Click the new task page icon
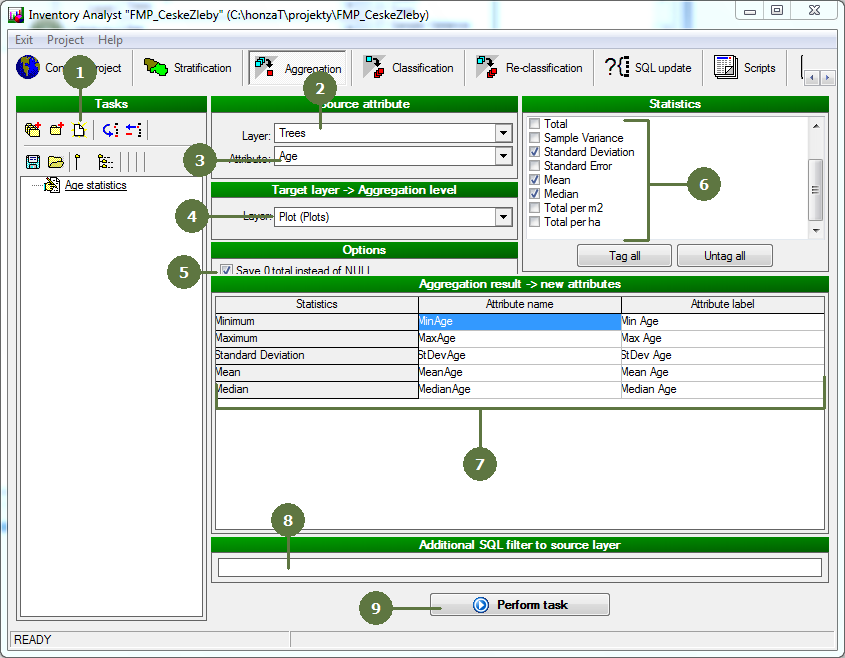The height and width of the screenshot is (658, 845). (x=80, y=129)
